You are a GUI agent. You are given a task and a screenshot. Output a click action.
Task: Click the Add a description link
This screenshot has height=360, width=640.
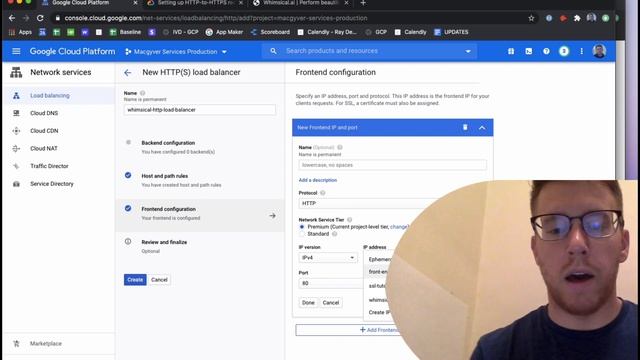point(318,180)
